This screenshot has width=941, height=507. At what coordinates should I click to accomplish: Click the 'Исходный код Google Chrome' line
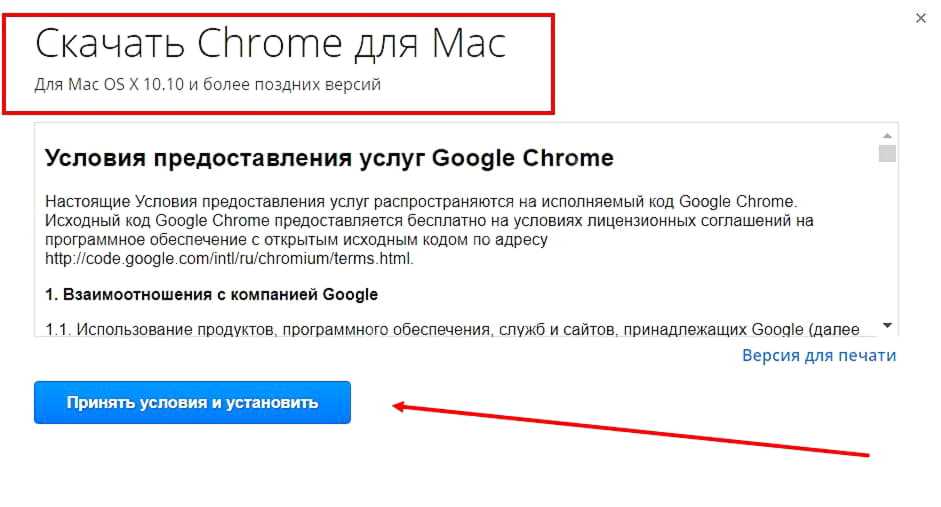pyautogui.click(x=429, y=220)
